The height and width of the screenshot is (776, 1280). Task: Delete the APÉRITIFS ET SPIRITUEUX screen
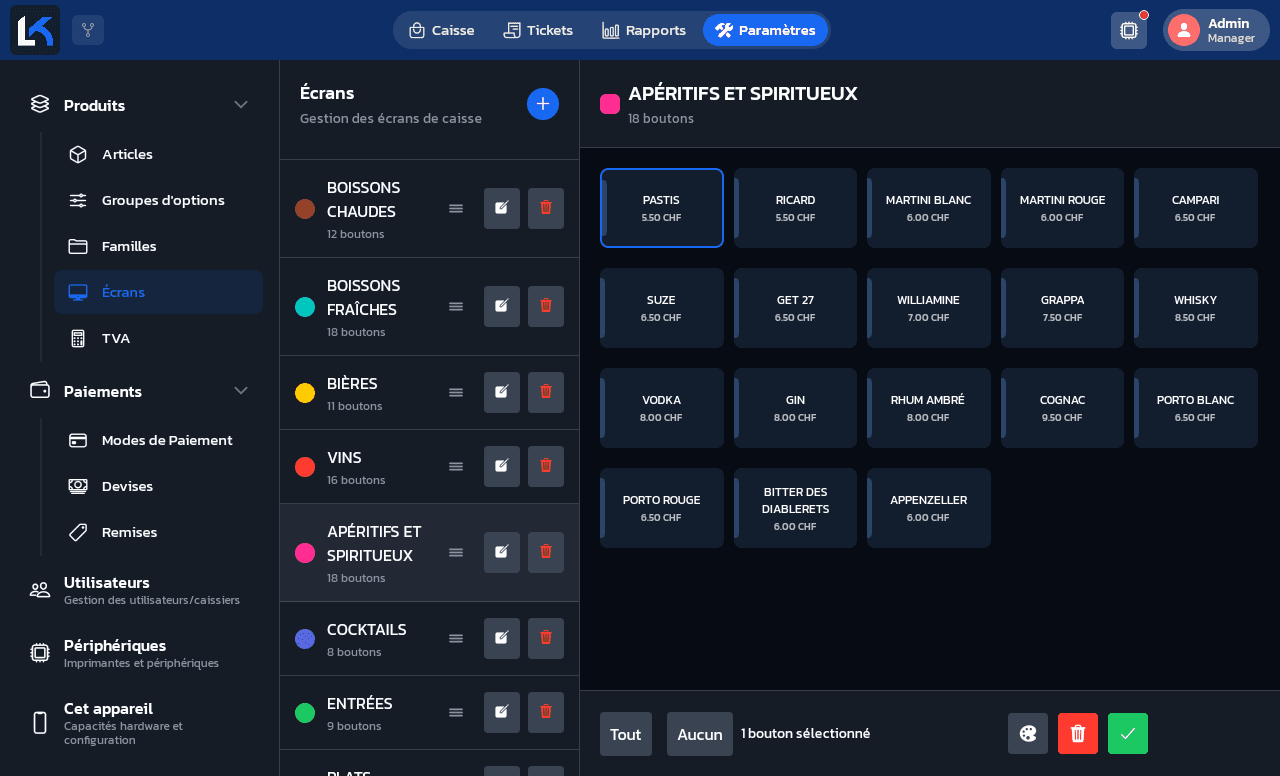pyautogui.click(x=546, y=552)
